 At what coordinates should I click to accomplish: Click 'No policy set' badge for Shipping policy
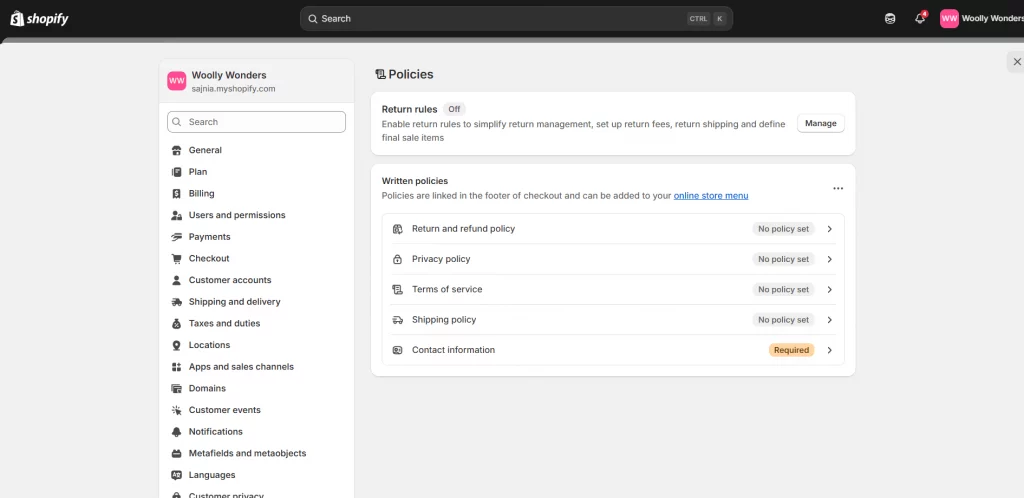784,320
